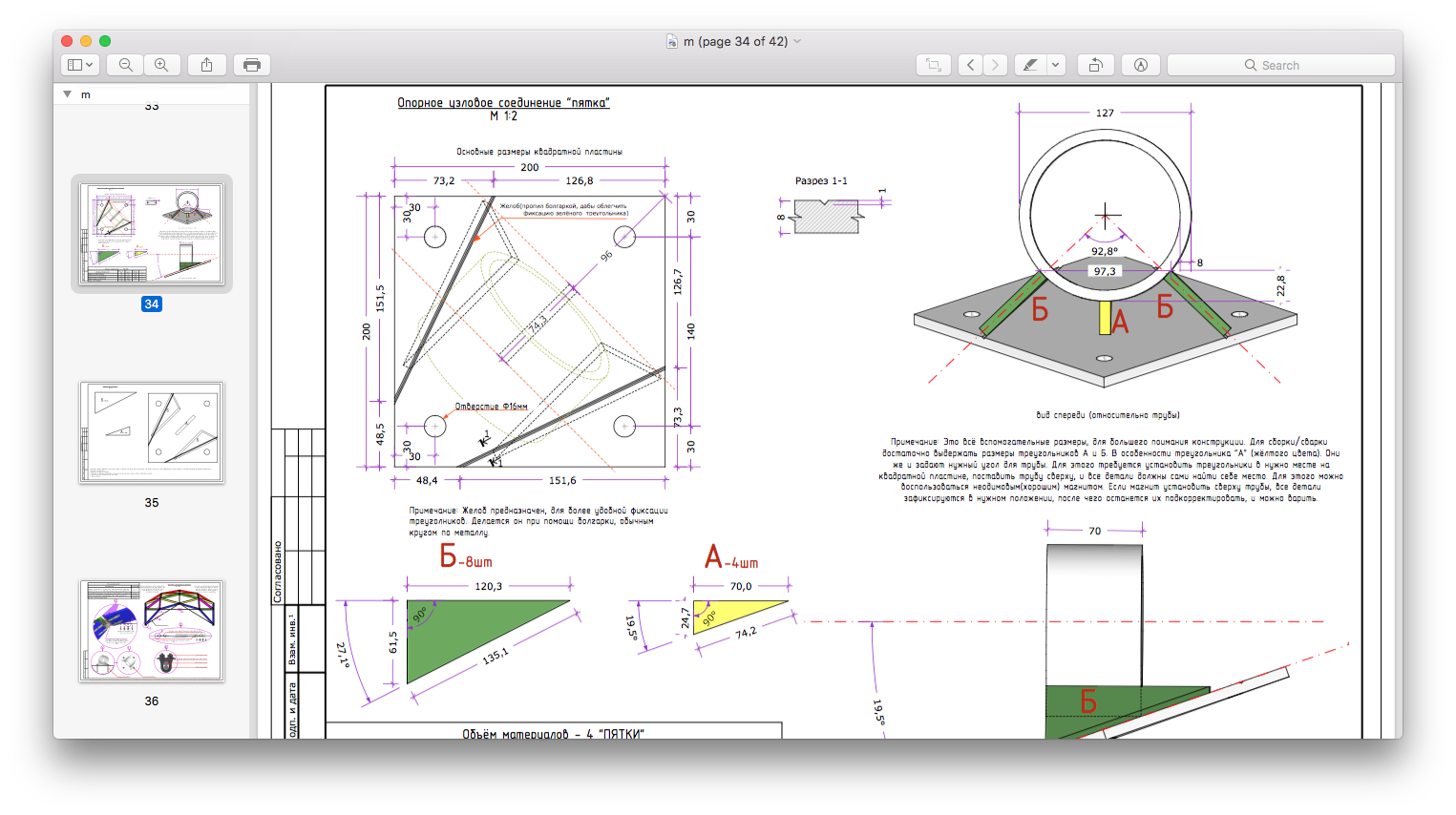
Task: Print the document using printer icon
Action: 252,65
